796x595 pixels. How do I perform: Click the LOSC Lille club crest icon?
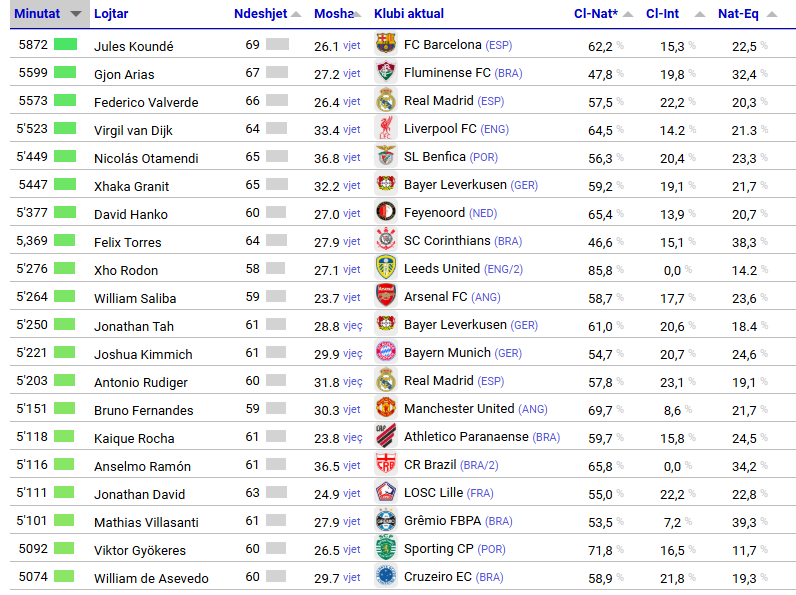click(386, 492)
